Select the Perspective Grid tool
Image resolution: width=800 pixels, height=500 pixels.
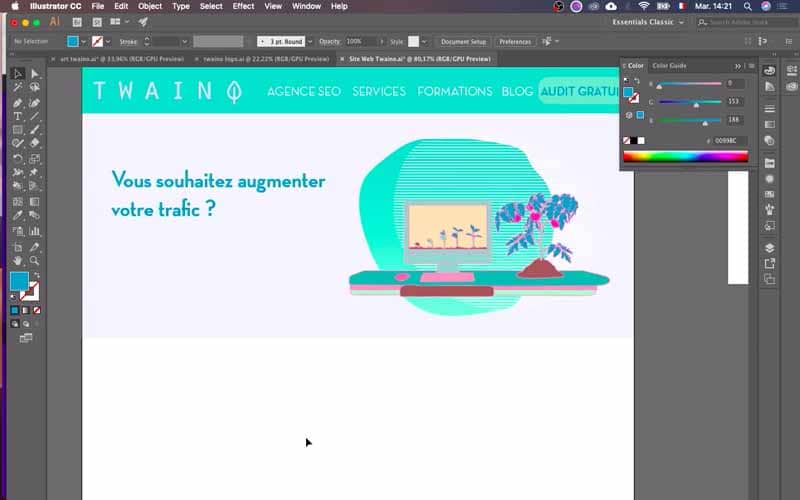coord(34,186)
